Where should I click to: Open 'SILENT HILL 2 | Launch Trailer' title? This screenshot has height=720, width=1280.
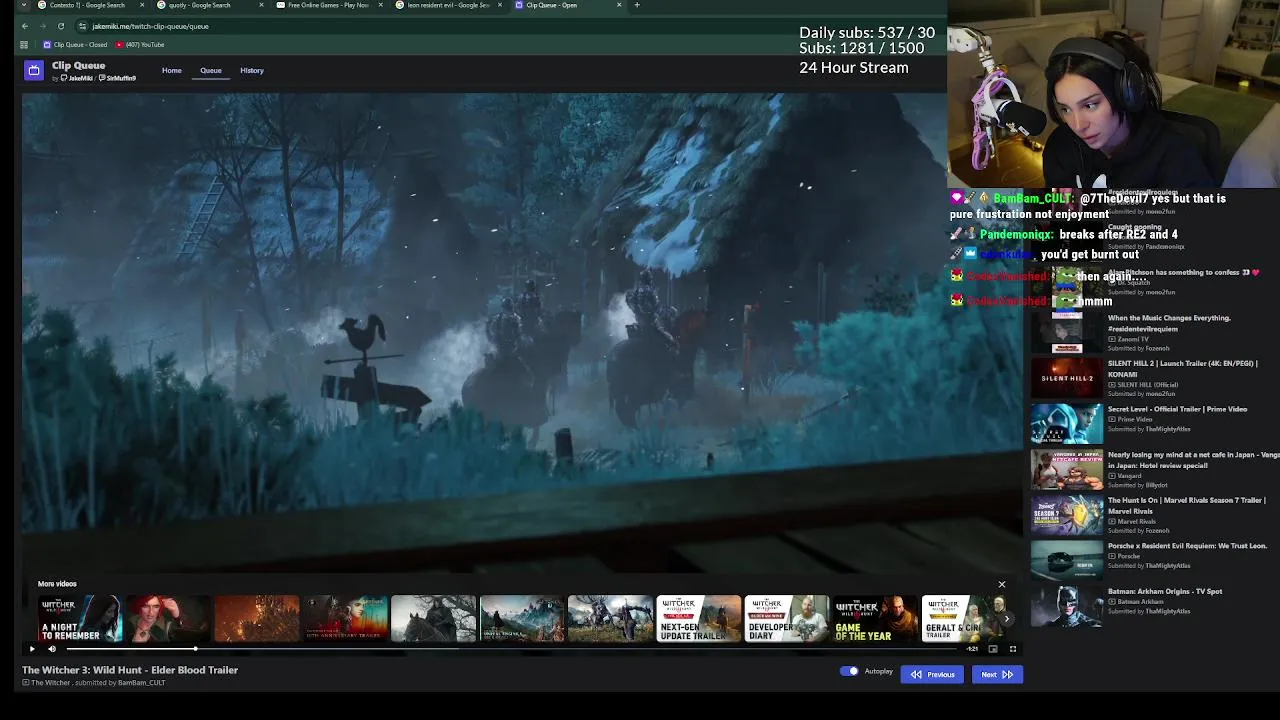(x=1183, y=368)
